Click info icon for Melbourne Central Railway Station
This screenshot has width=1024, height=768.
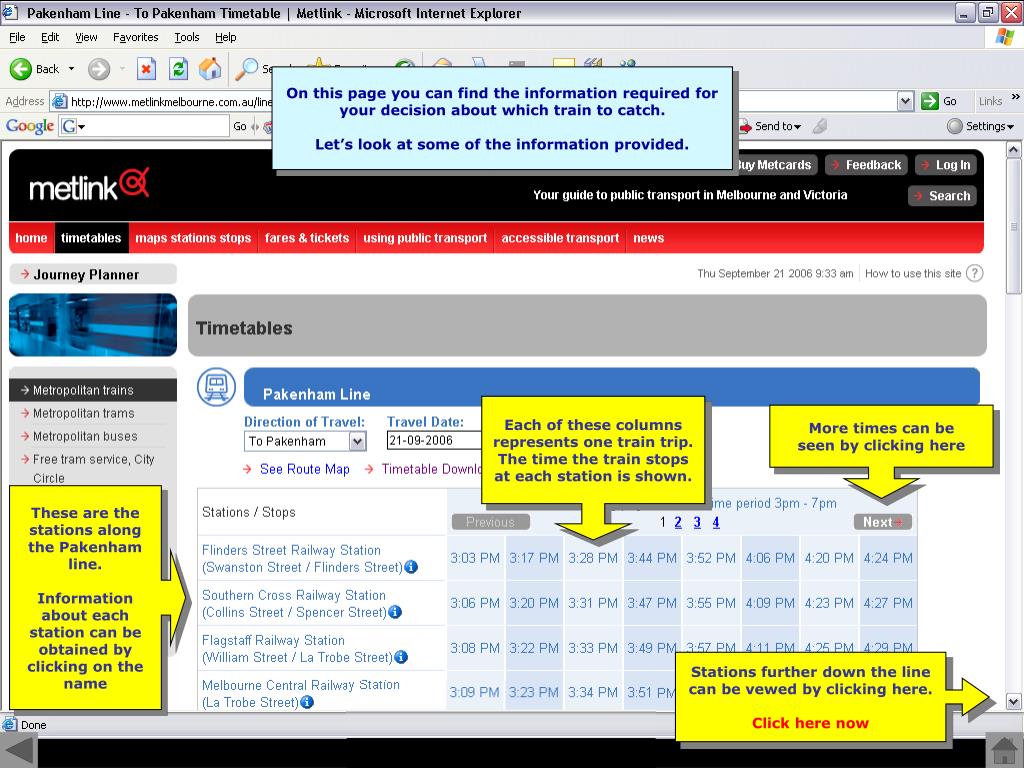click(x=306, y=702)
